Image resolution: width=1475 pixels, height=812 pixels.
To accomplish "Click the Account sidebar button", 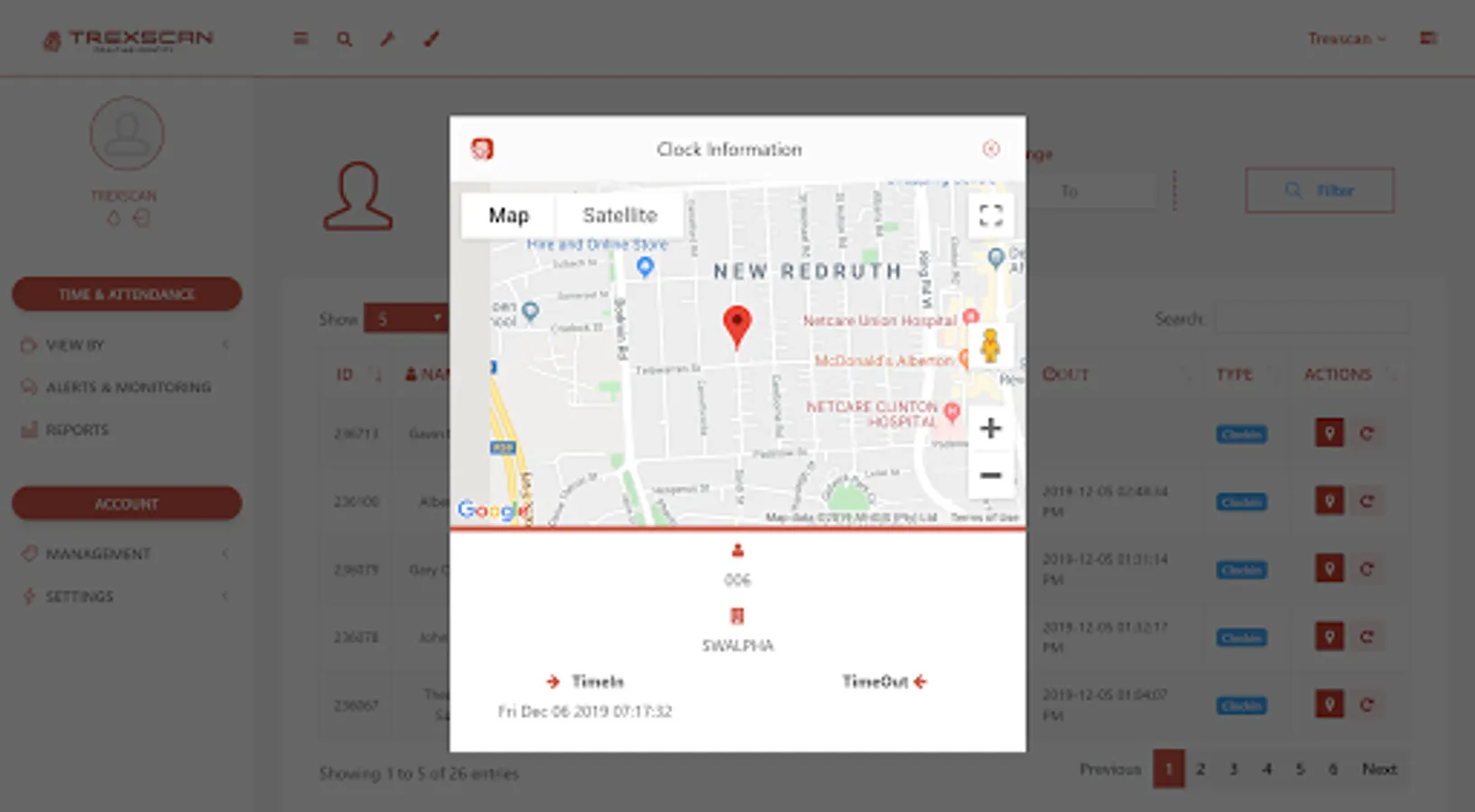I will click(126, 503).
